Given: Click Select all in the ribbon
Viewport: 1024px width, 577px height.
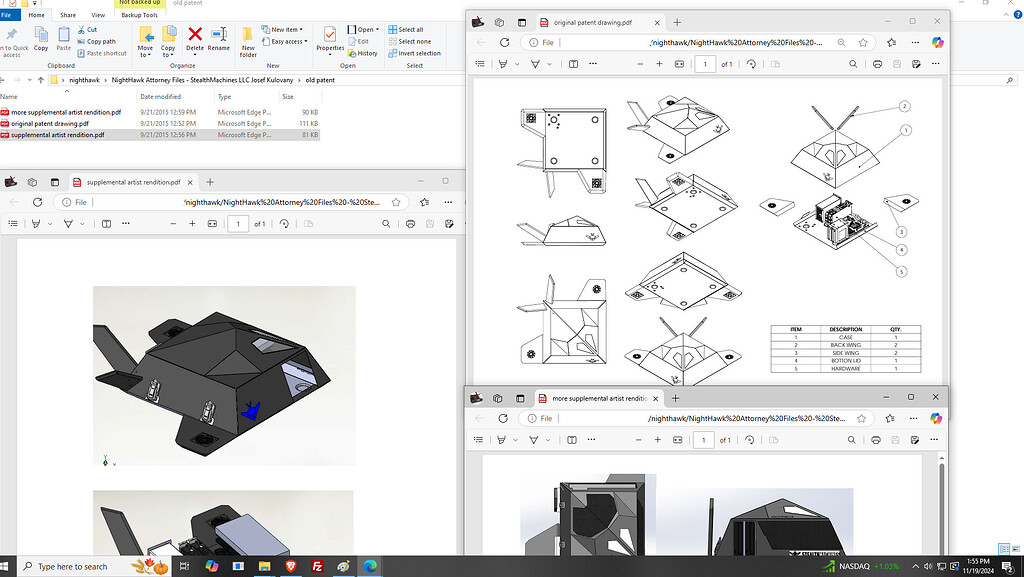Looking at the screenshot, I should [x=410, y=30].
